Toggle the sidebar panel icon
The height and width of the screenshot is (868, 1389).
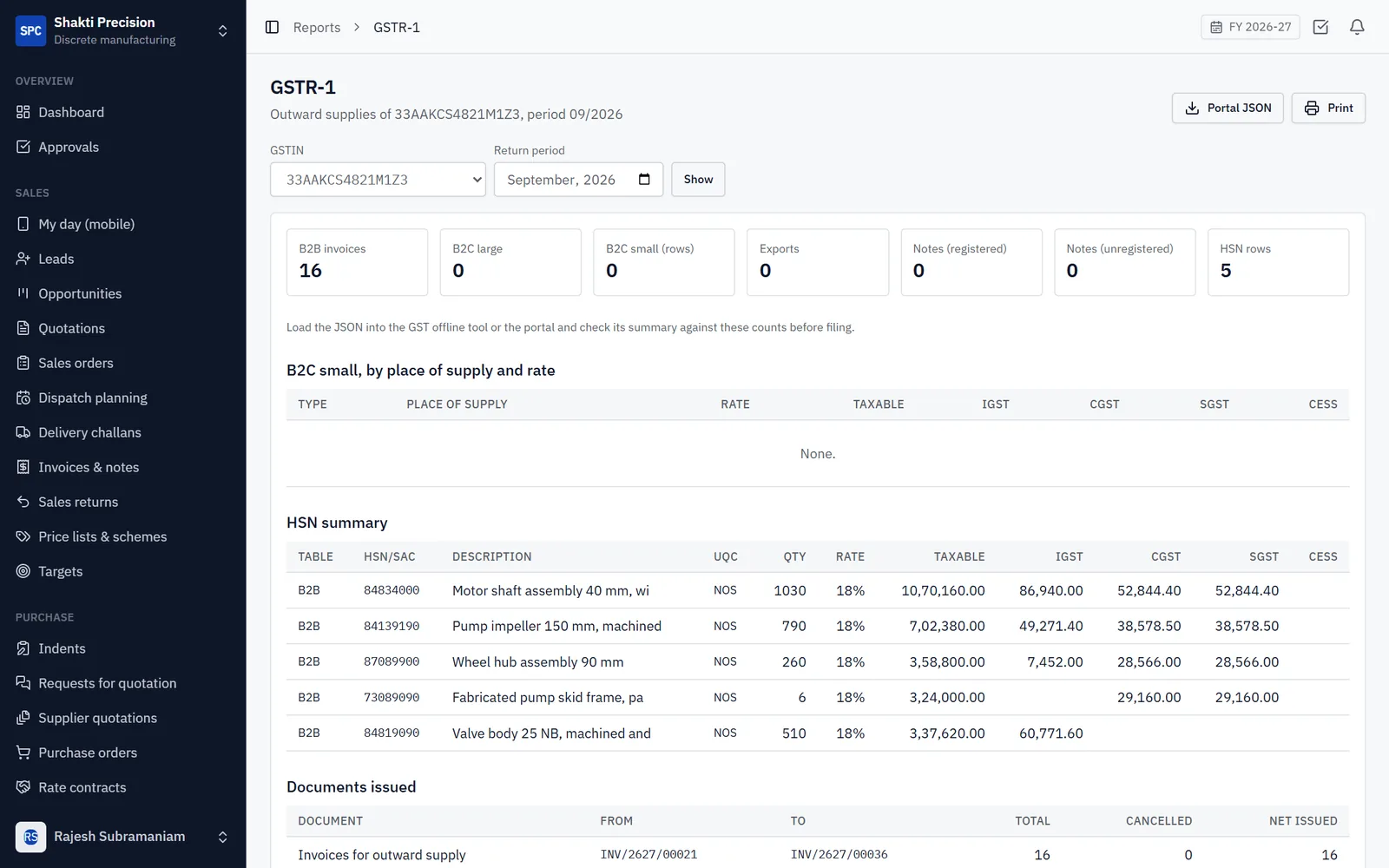(272, 27)
